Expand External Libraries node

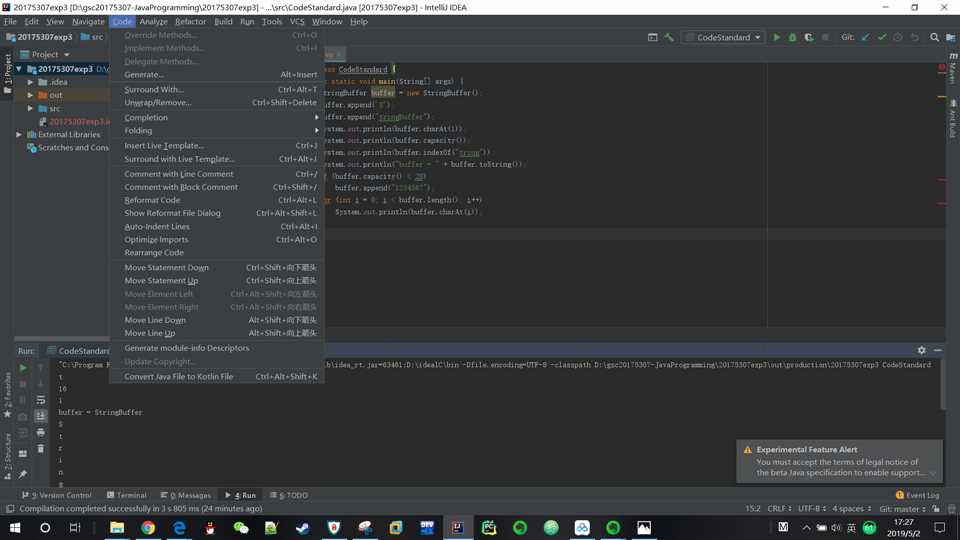[x=19, y=135]
